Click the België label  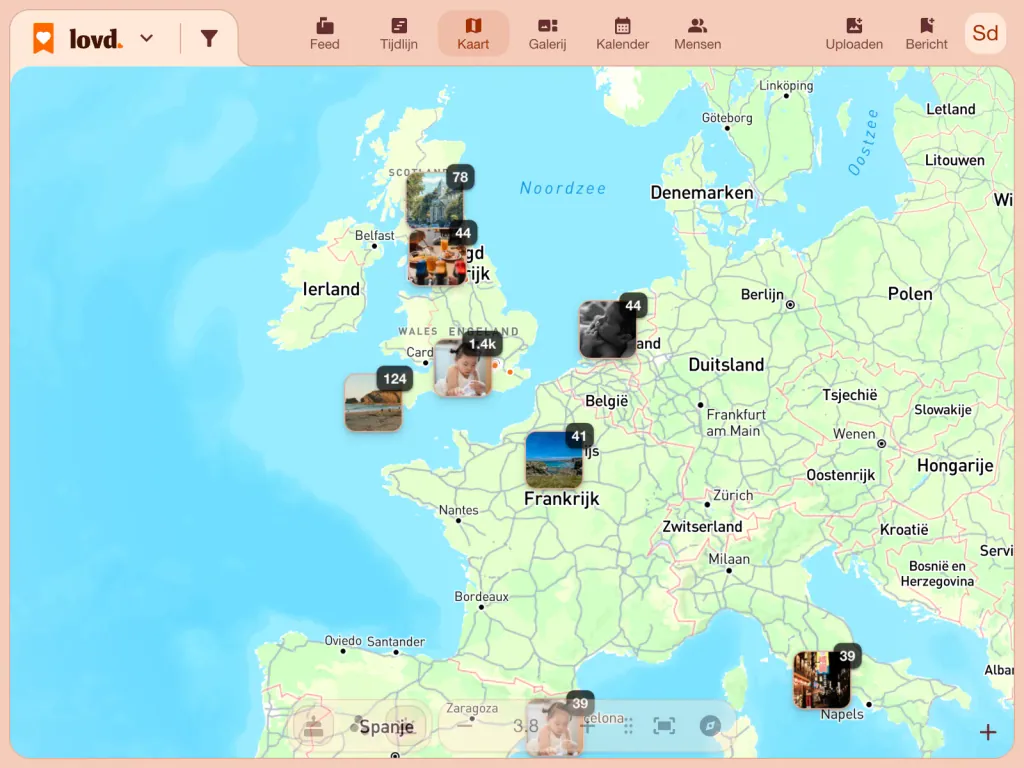point(606,401)
